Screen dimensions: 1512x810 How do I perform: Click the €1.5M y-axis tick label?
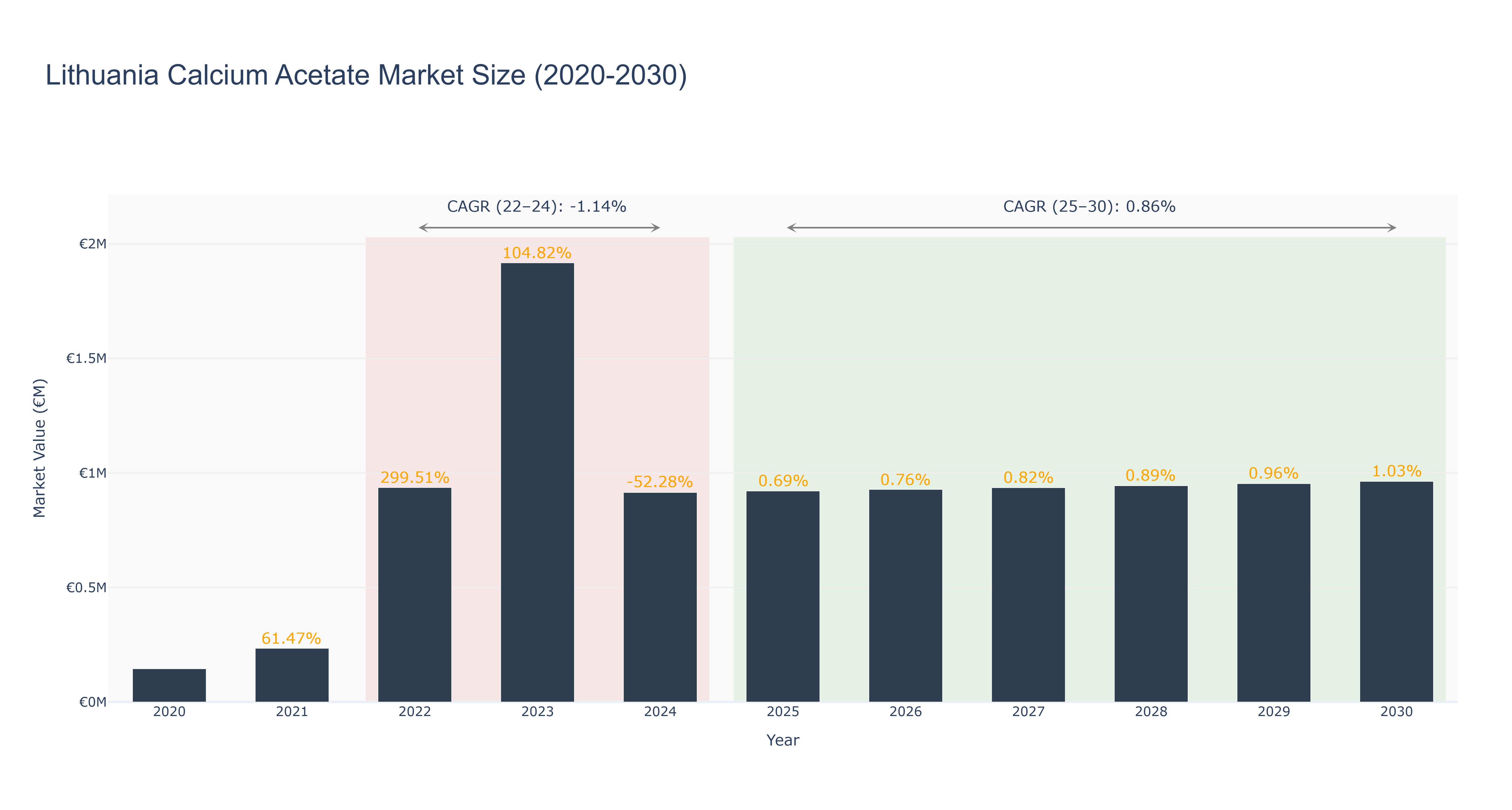(x=86, y=358)
